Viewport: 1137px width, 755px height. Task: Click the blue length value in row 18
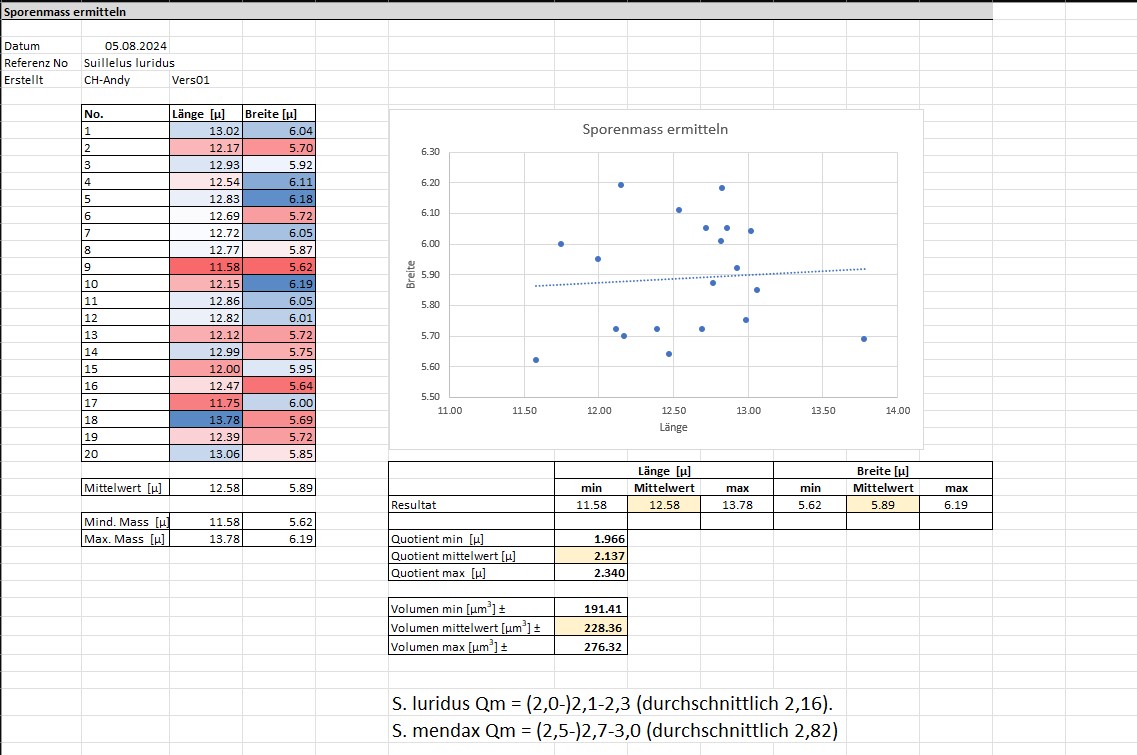tap(206, 420)
